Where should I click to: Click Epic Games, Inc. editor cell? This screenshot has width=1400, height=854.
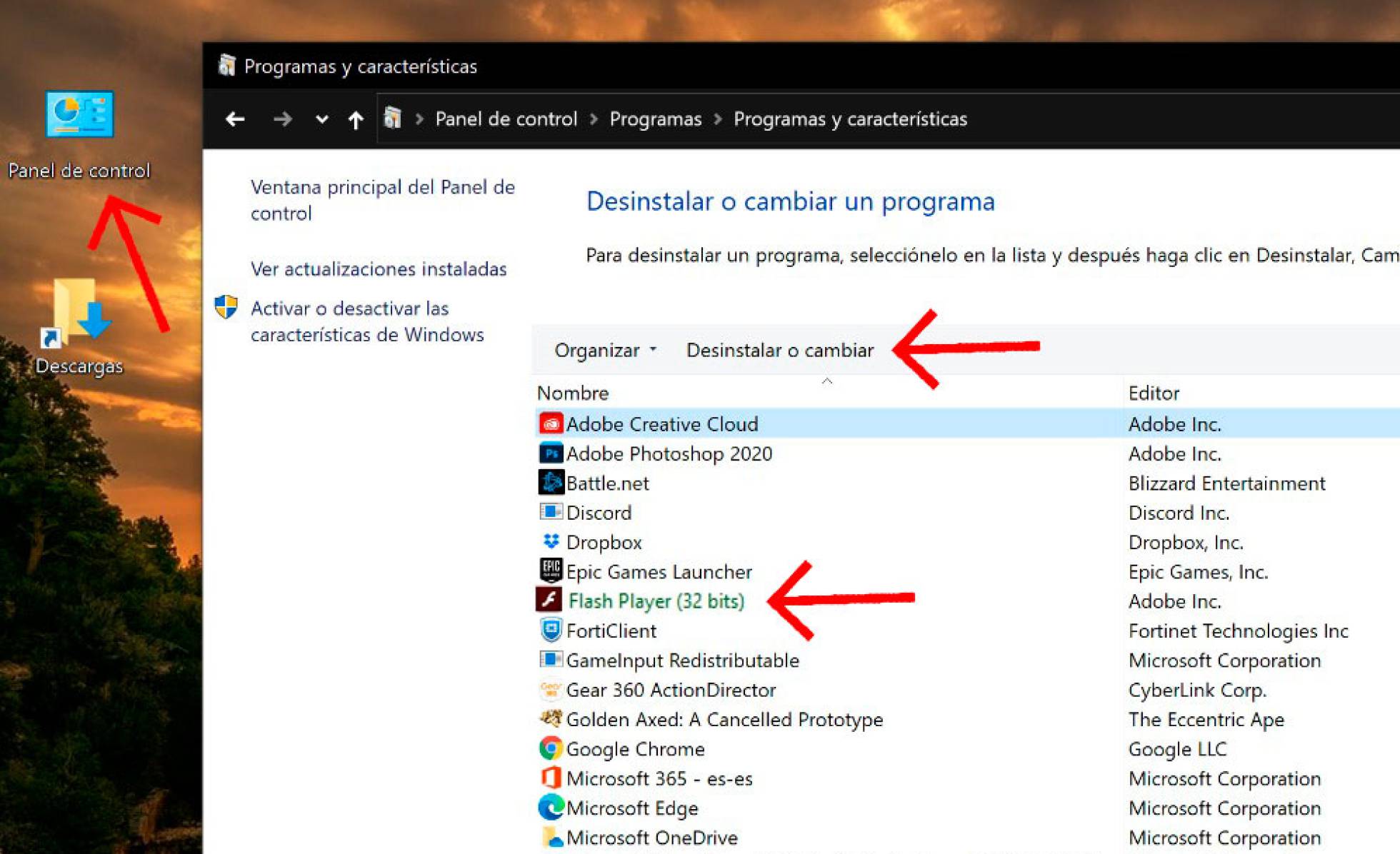pos(1198,572)
